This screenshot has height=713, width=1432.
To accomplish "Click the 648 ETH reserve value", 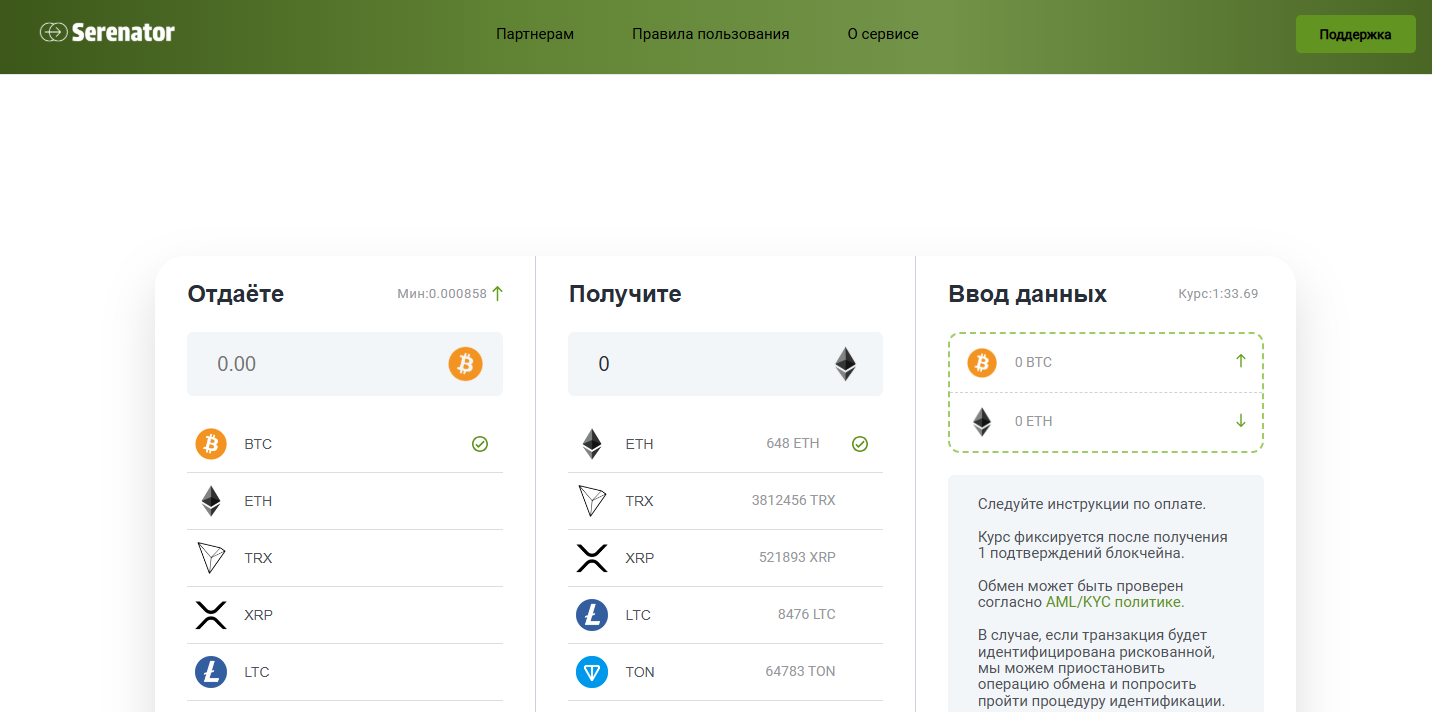I will click(793, 444).
